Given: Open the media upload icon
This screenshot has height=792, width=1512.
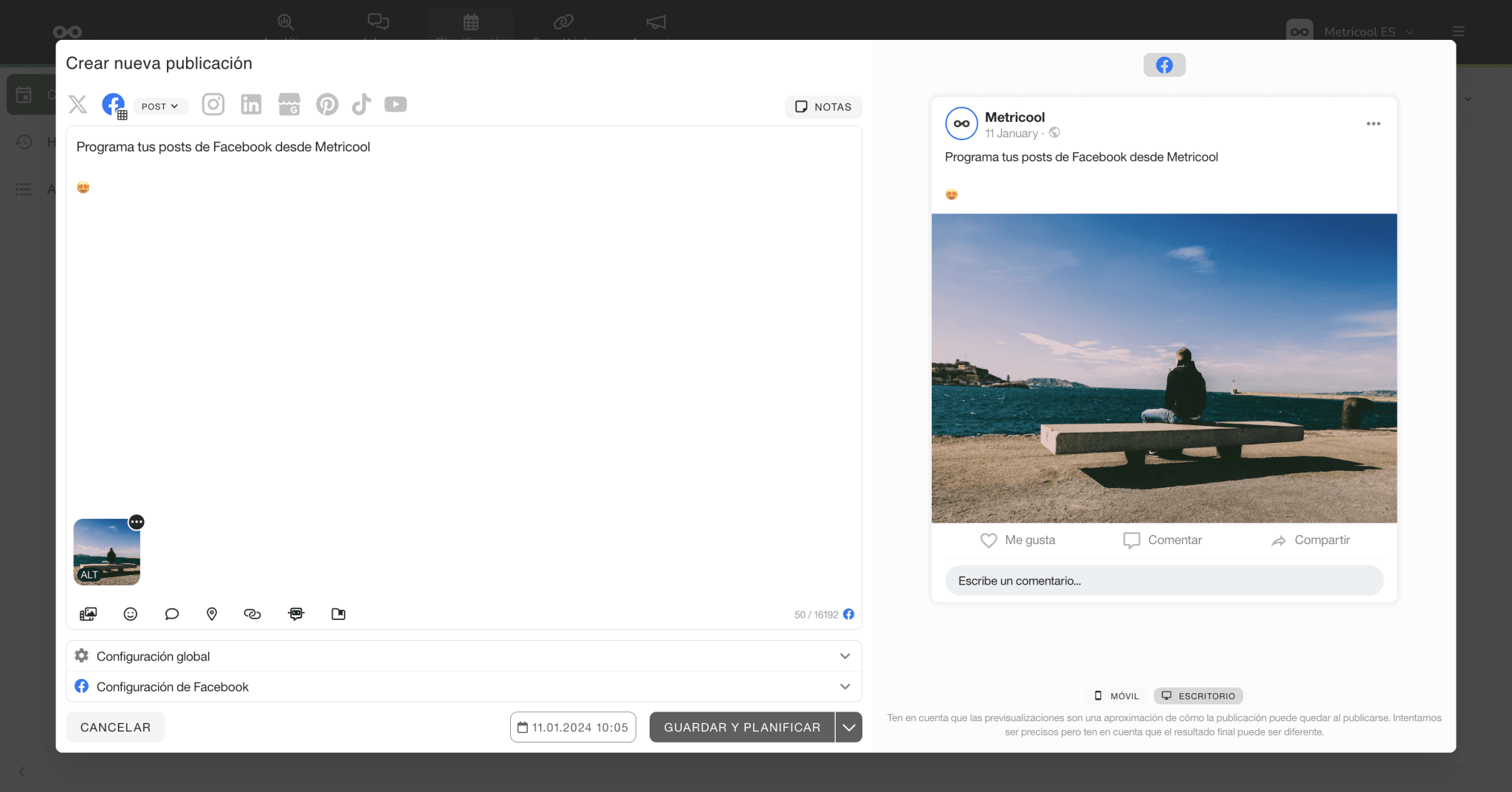Looking at the screenshot, I should click(89, 613).
